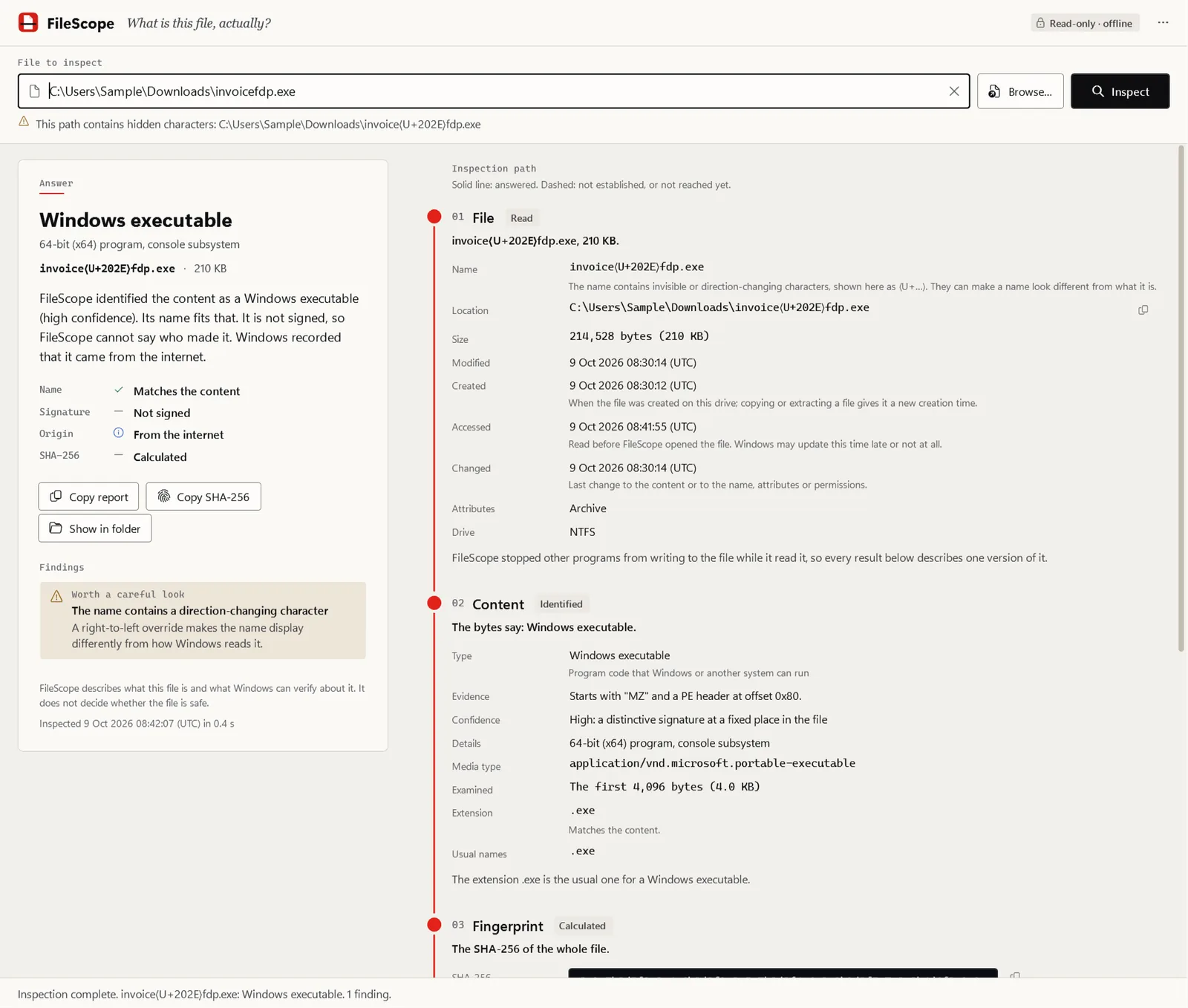The image size is (1188, 1008).
Task: Click the 'From the internet' origin status
Action: [x=178, y=435]
